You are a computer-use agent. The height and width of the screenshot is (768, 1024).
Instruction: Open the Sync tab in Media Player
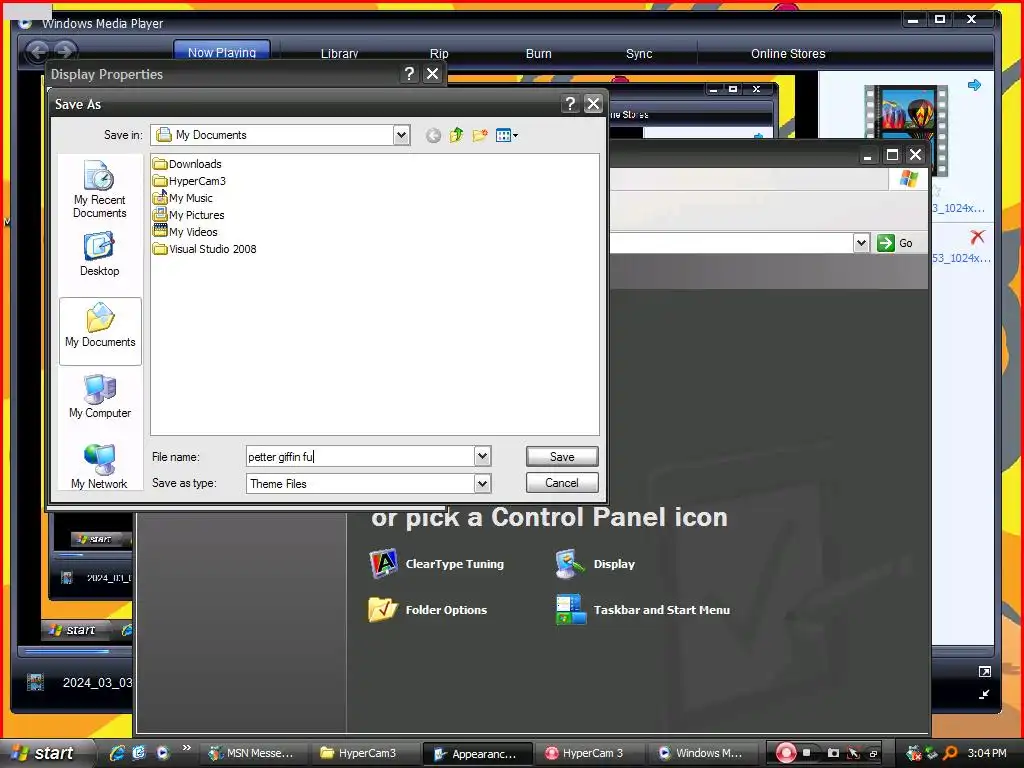click(639, 54)
